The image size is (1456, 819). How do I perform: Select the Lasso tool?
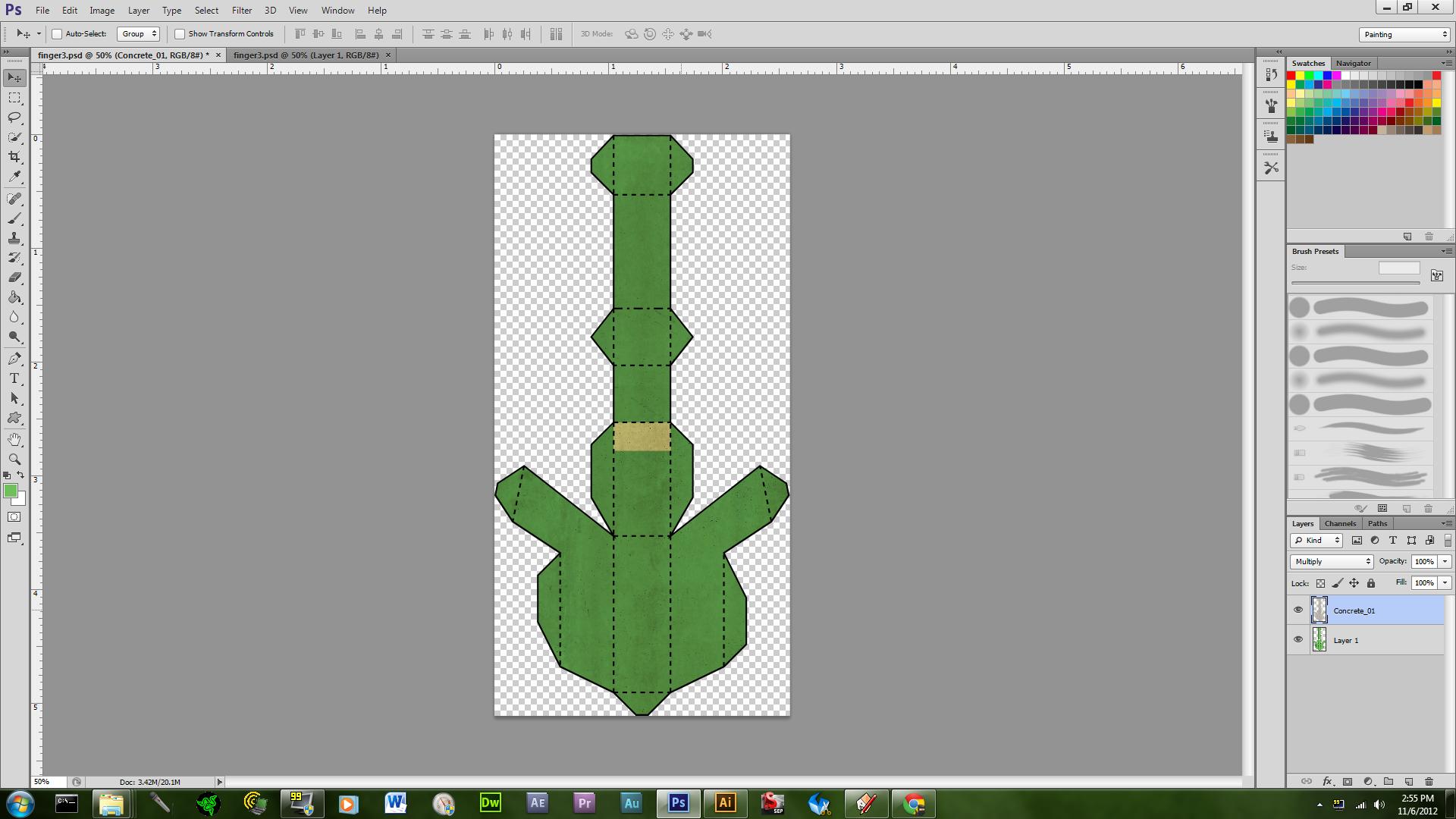pyautogui.click(x=14, y=118)
